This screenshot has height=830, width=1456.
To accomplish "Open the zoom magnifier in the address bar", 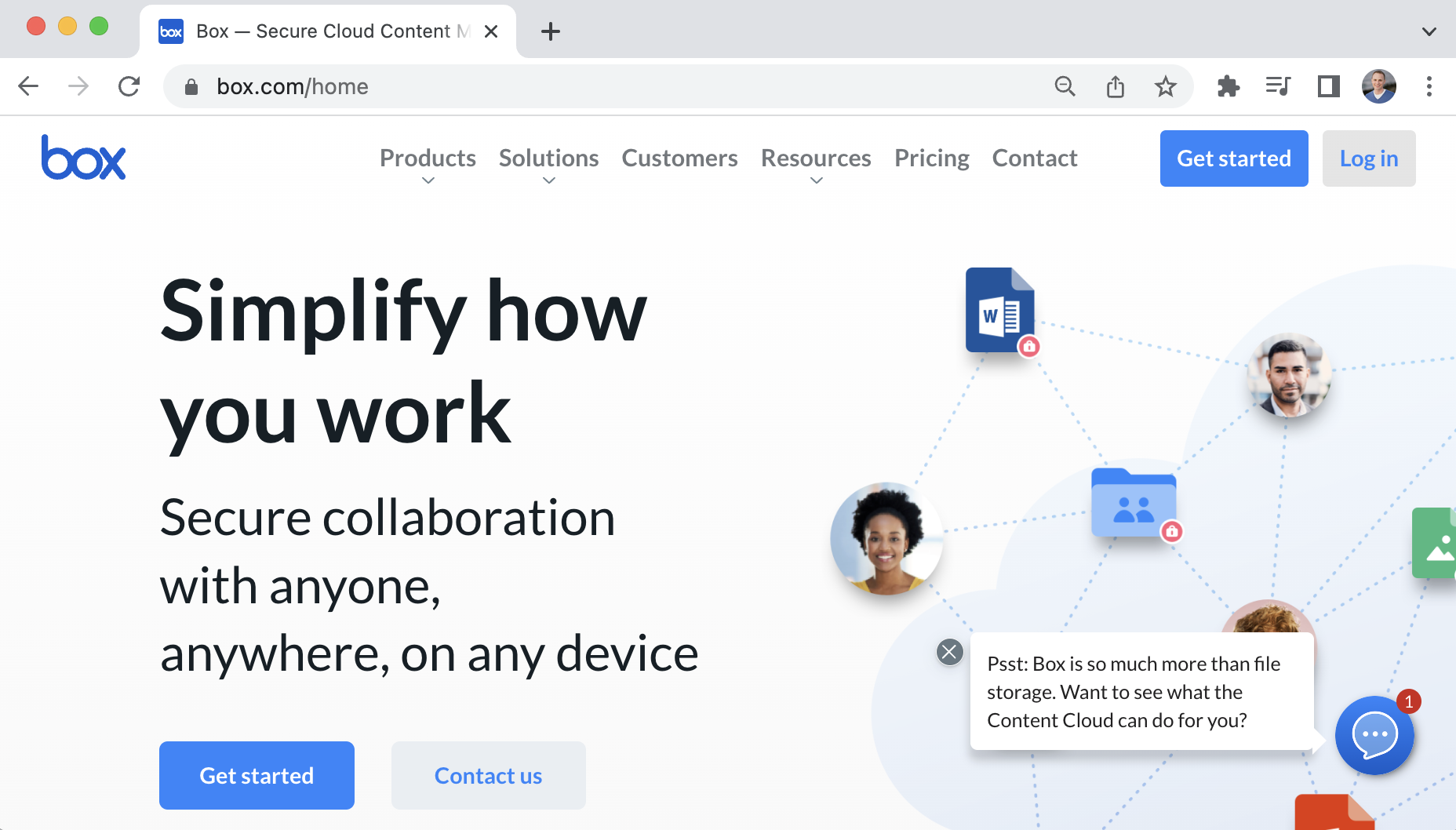I will 1065,86.
